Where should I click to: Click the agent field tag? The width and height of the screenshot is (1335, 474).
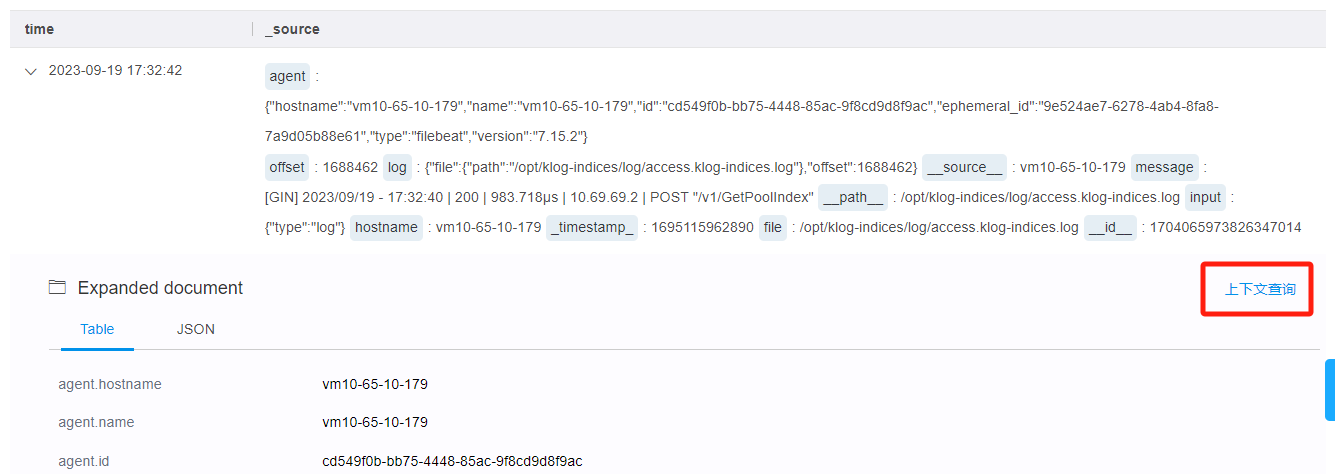click(x=288, y=76)
